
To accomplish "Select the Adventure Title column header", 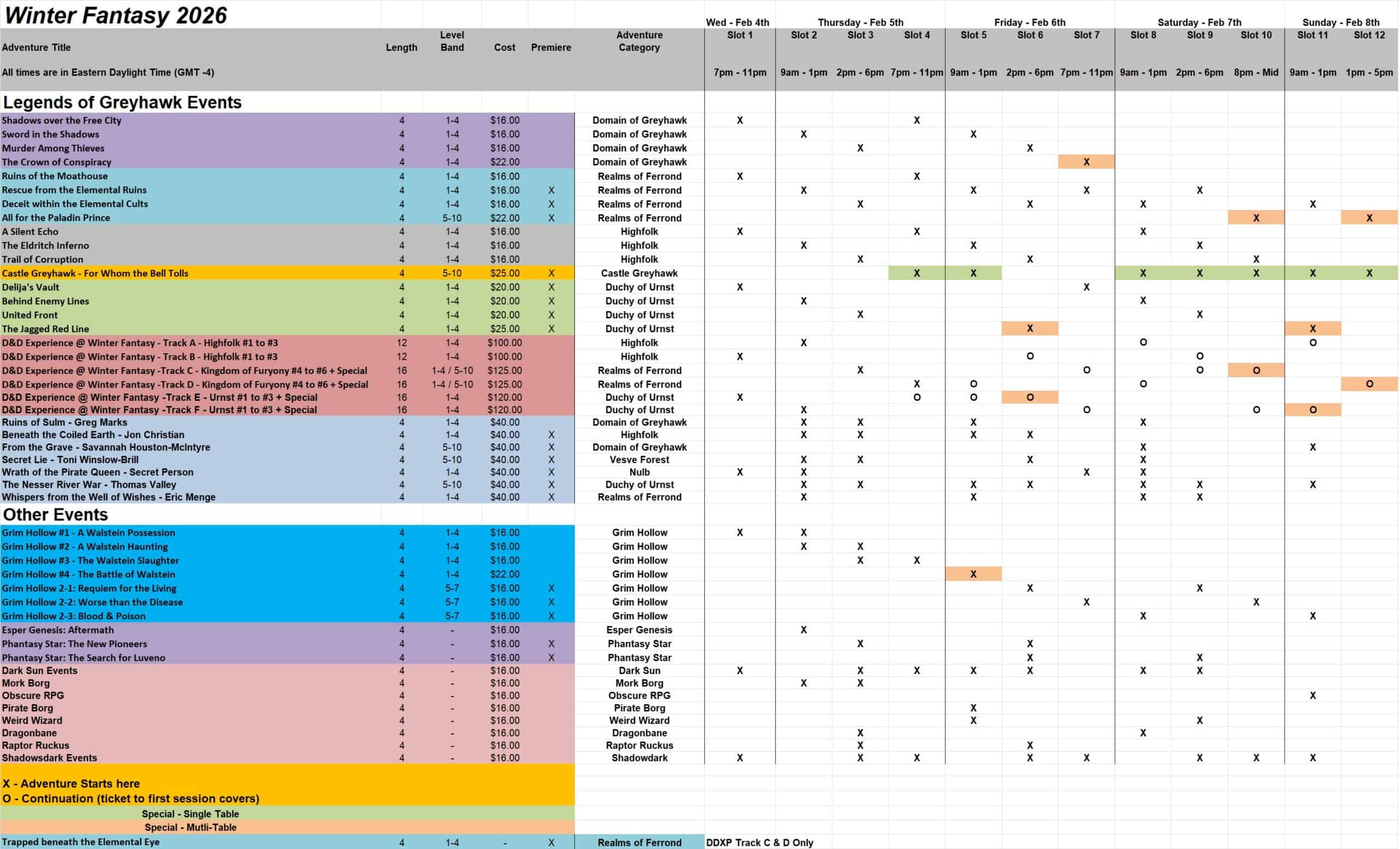I will 36,48.
